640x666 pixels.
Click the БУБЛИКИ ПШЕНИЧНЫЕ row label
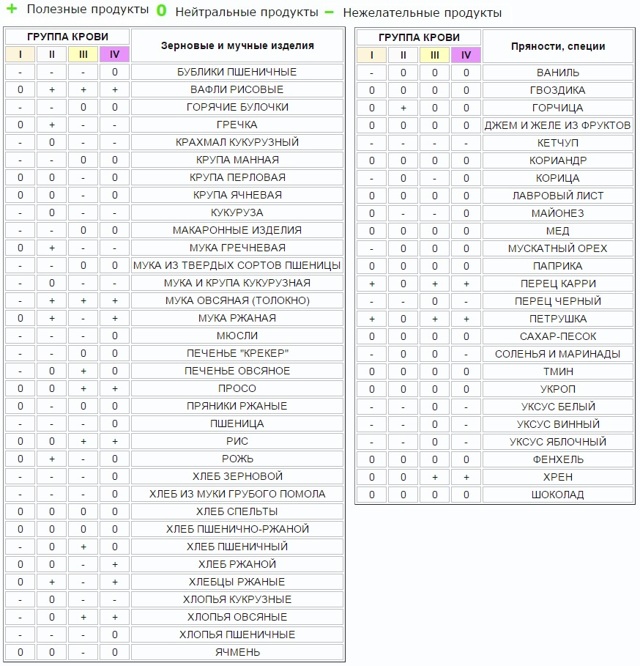(237, 72)
